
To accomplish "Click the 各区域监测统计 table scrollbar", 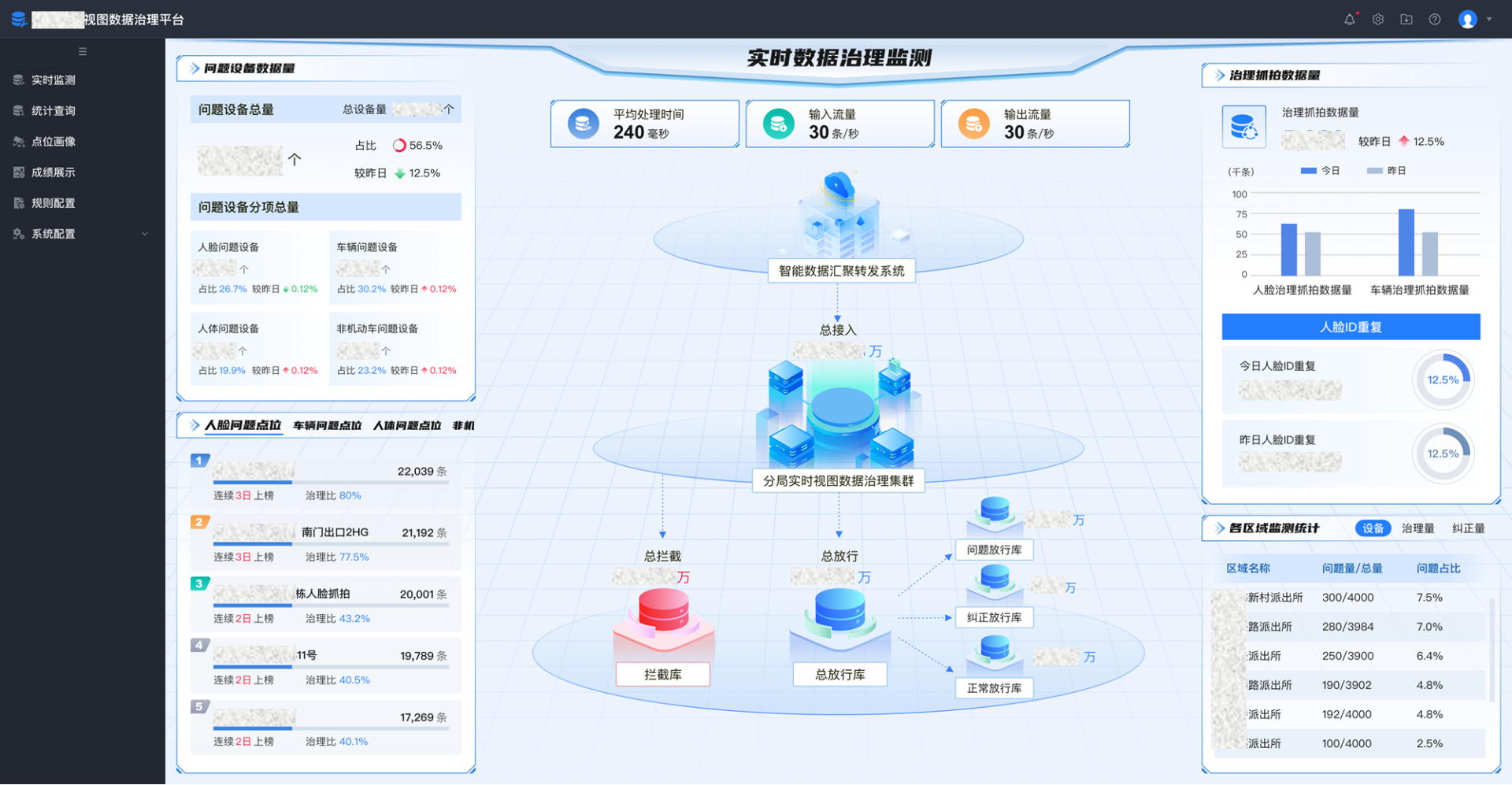I will [x=1492, y=650].
